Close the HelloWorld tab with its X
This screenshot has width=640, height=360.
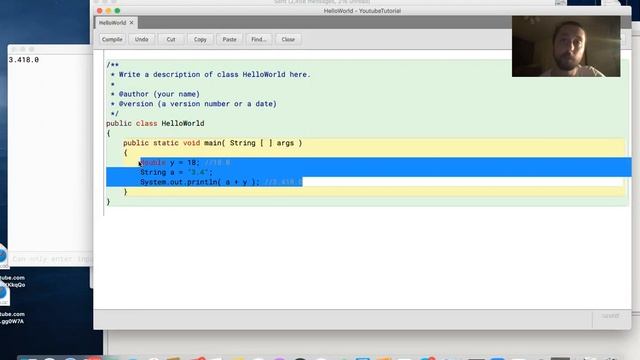(131, 23)
